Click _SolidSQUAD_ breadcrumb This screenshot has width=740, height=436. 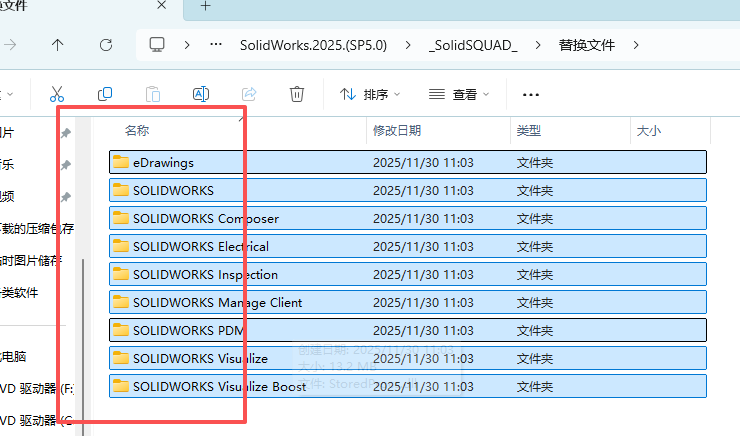coord(473,45)
